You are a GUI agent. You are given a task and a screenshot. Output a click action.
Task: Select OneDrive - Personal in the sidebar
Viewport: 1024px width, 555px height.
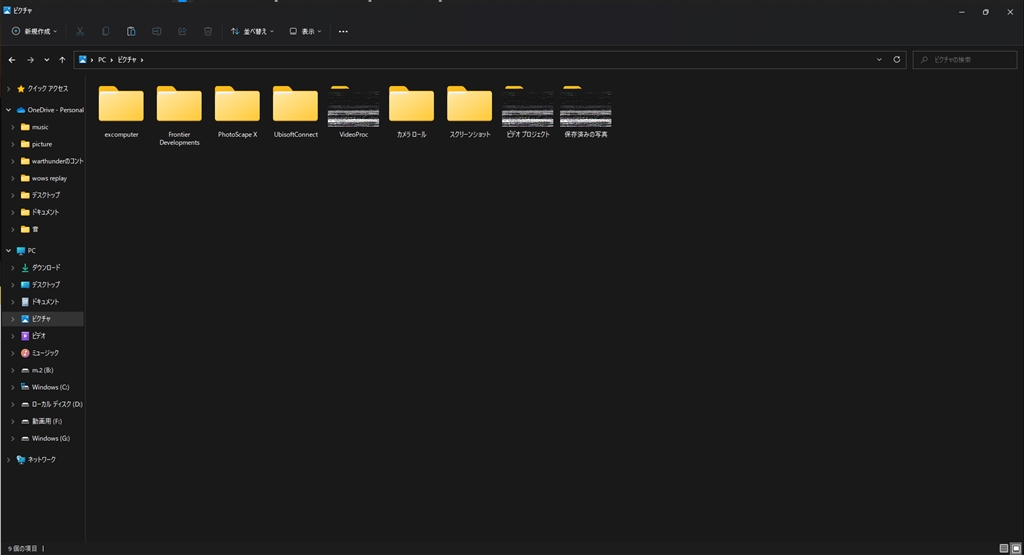pos(50,110)
